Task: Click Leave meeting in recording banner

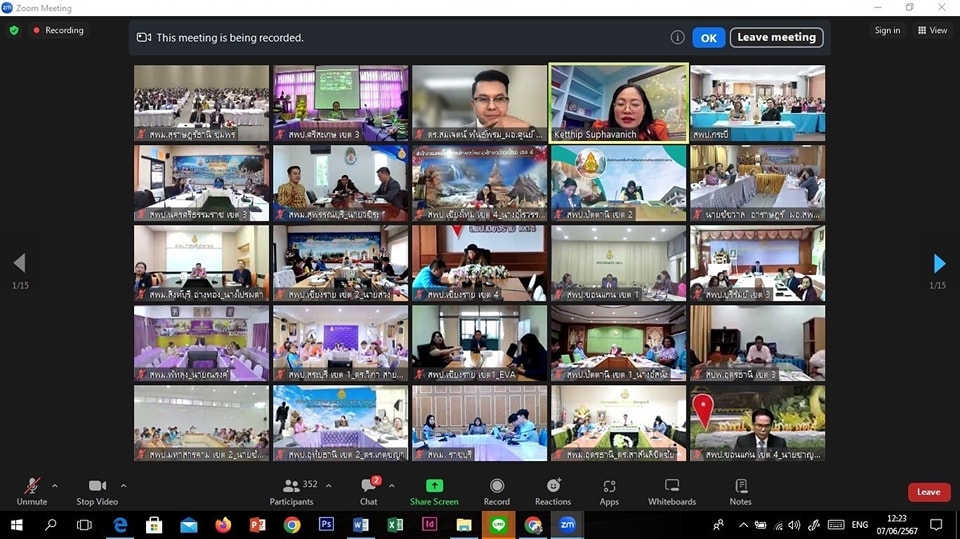Action: tap(777, 37)
